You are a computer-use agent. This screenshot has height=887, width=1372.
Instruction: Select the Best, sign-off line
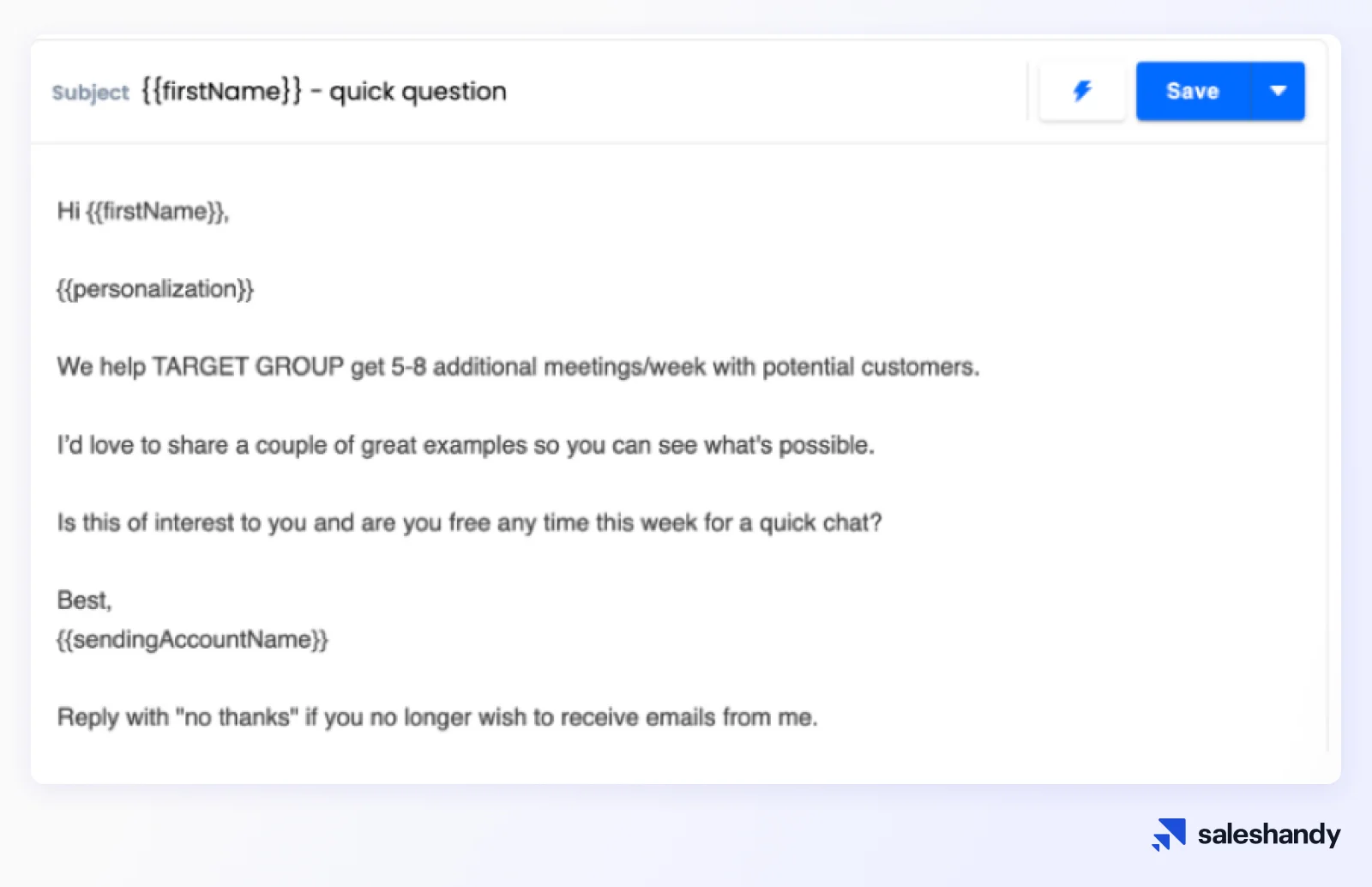82,600
